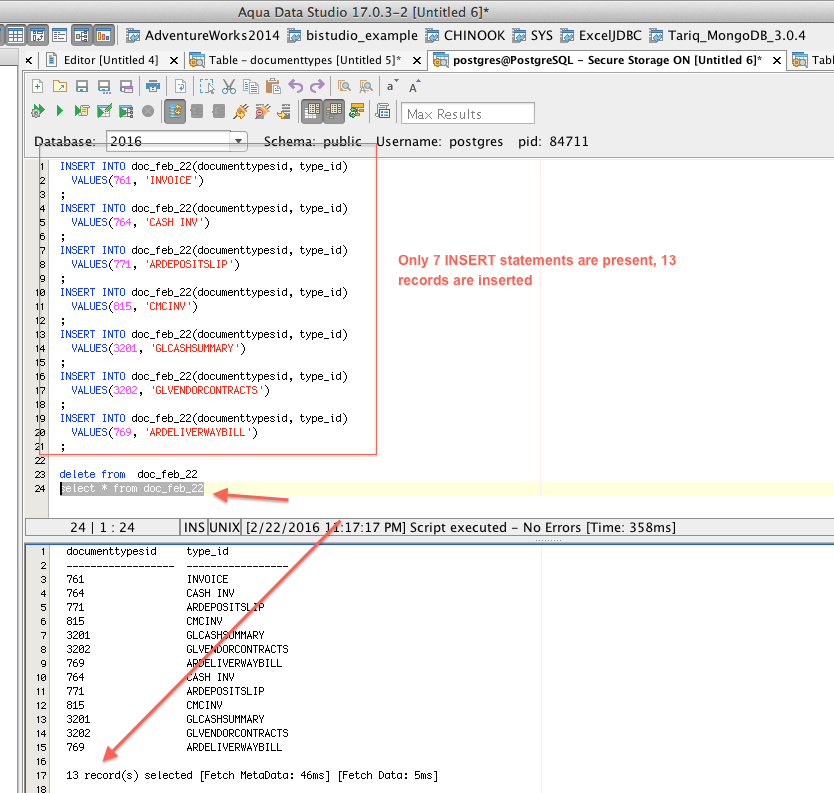This screenshot has height=793, width=834.
Task: Open the bistudio_example server shortcut
Action: pyautogui.click(x=352, y=36)
